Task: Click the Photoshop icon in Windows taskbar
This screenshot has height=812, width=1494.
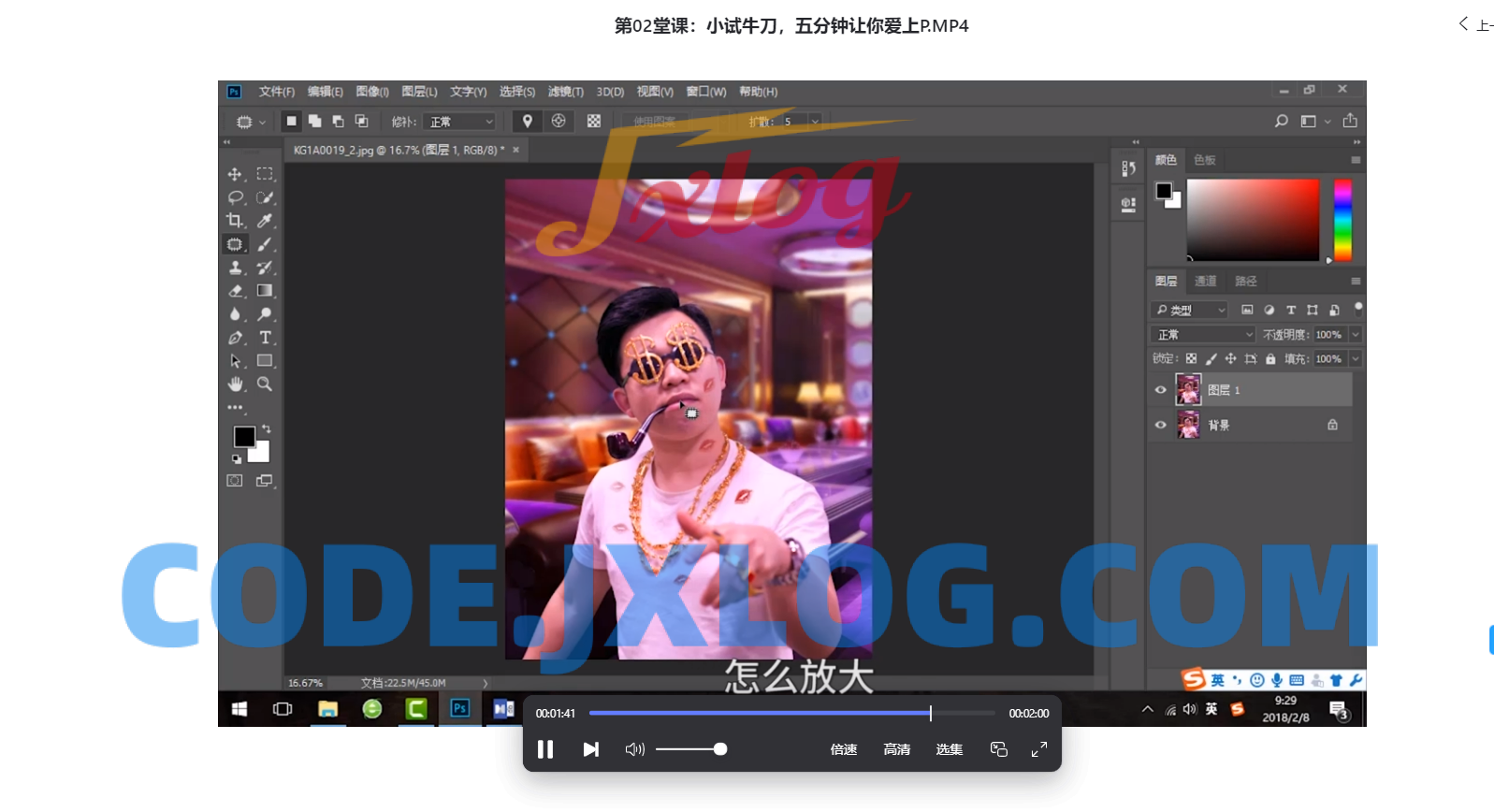Action: point(459,709)
